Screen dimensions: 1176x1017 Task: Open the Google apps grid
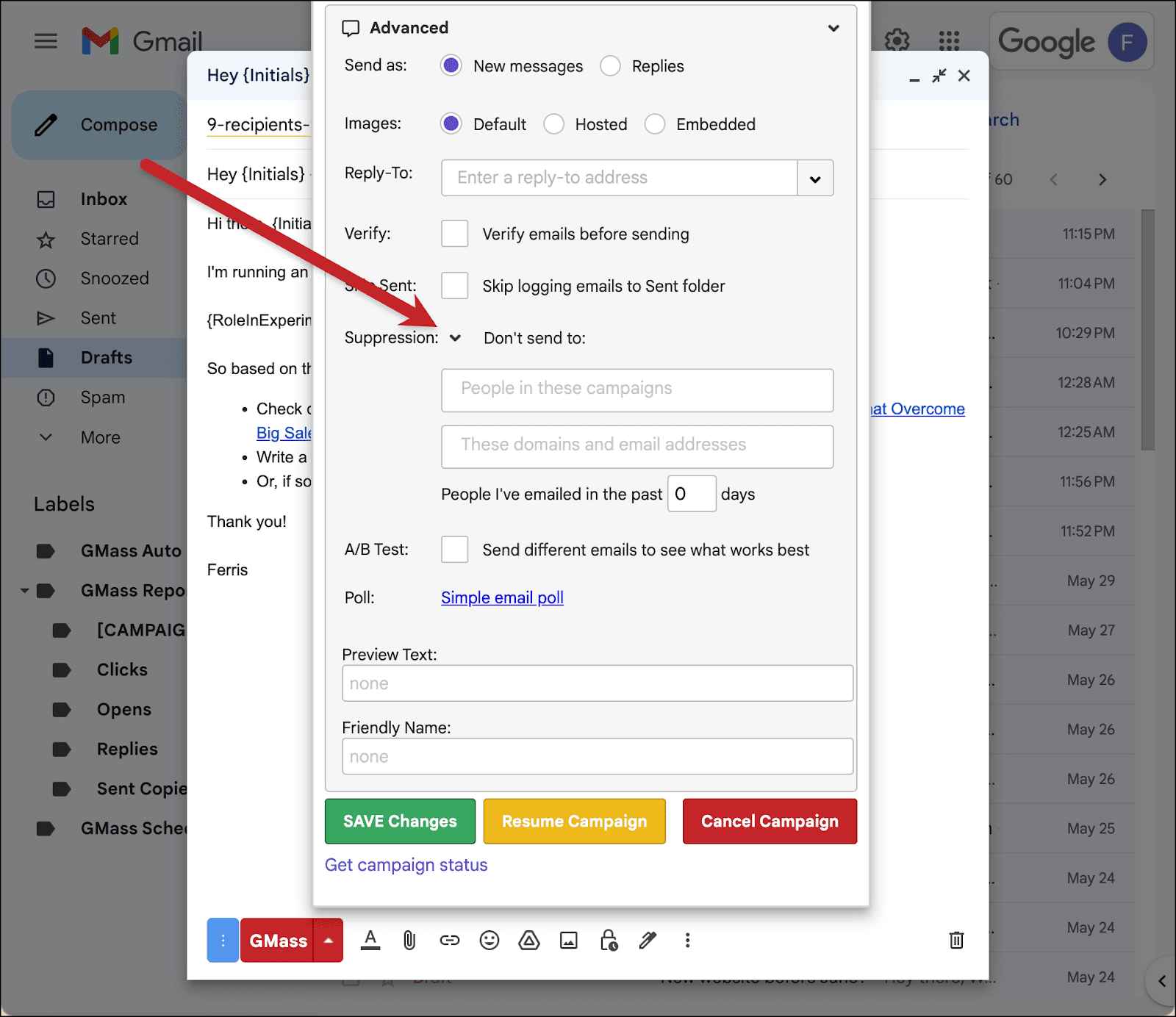949,40
